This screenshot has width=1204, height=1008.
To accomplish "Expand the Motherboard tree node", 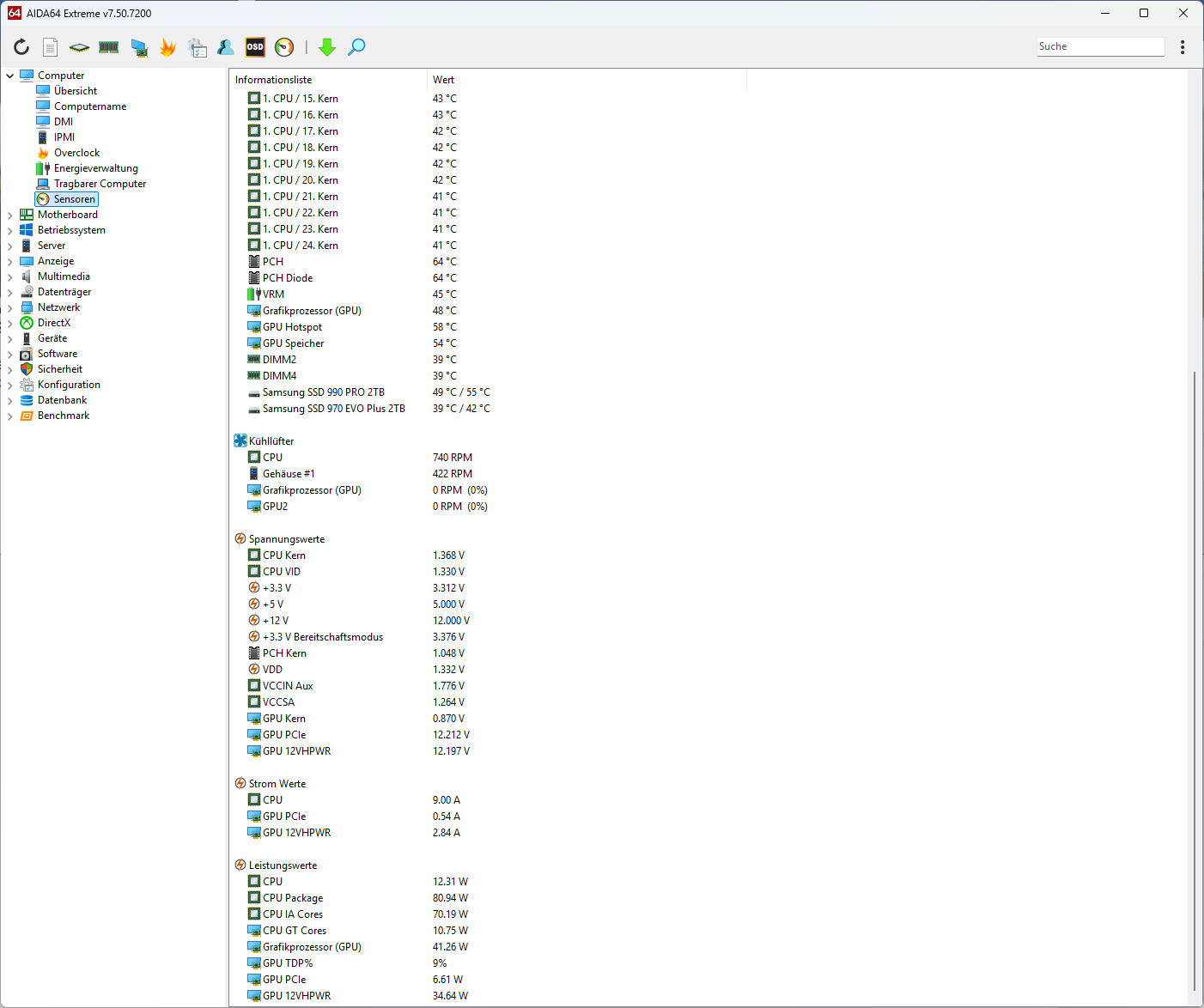I will pyautogui.click(x=10, y=215).
